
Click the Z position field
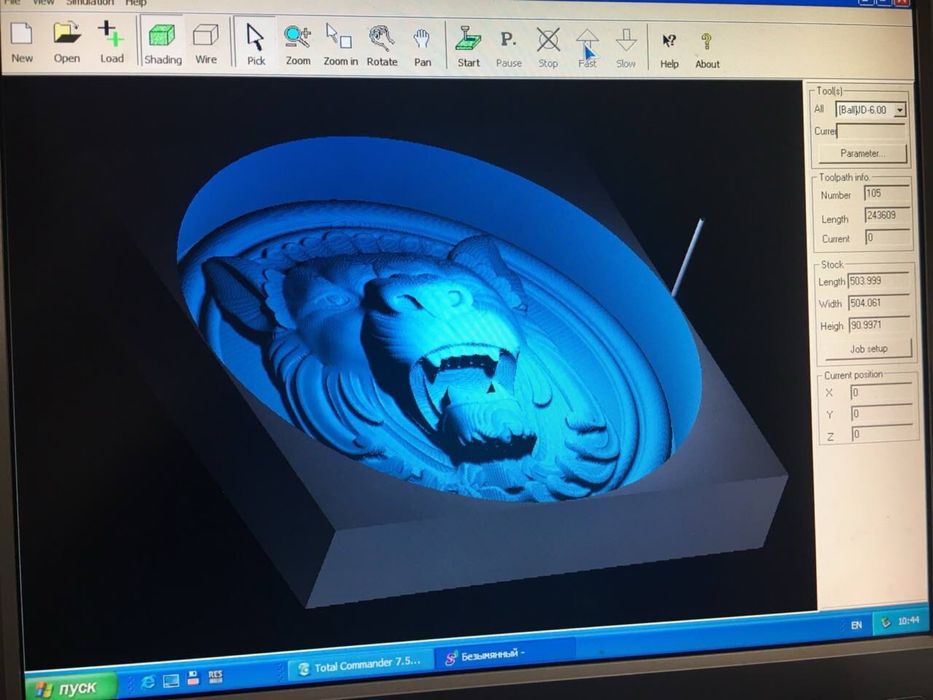(883, 435)
